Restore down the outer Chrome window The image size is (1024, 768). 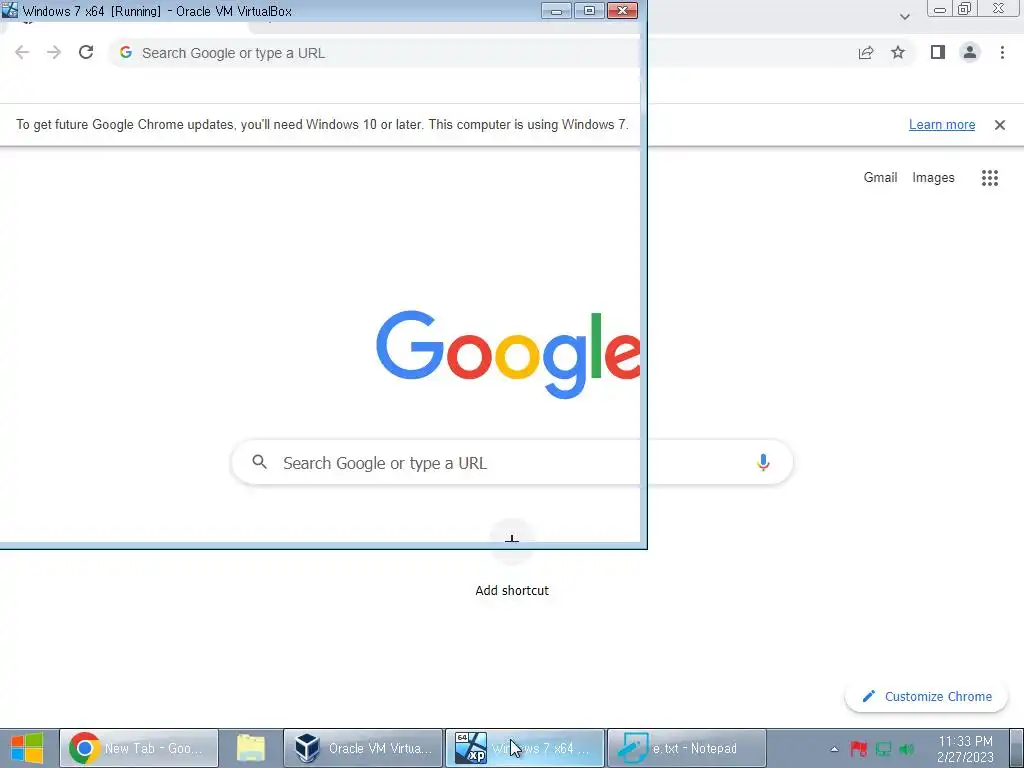[965, 9]
